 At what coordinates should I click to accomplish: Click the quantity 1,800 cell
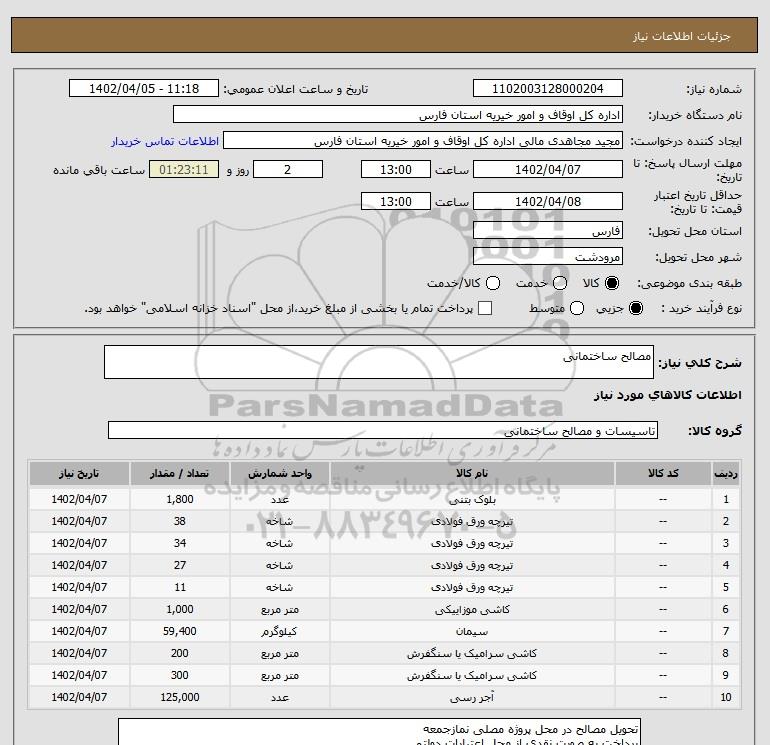coord(180,499)
